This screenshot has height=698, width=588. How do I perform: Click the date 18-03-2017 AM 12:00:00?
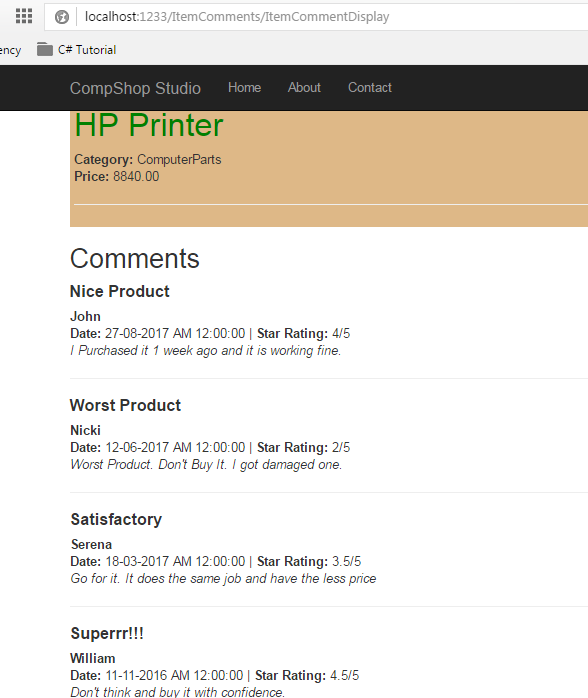[175, 561]
